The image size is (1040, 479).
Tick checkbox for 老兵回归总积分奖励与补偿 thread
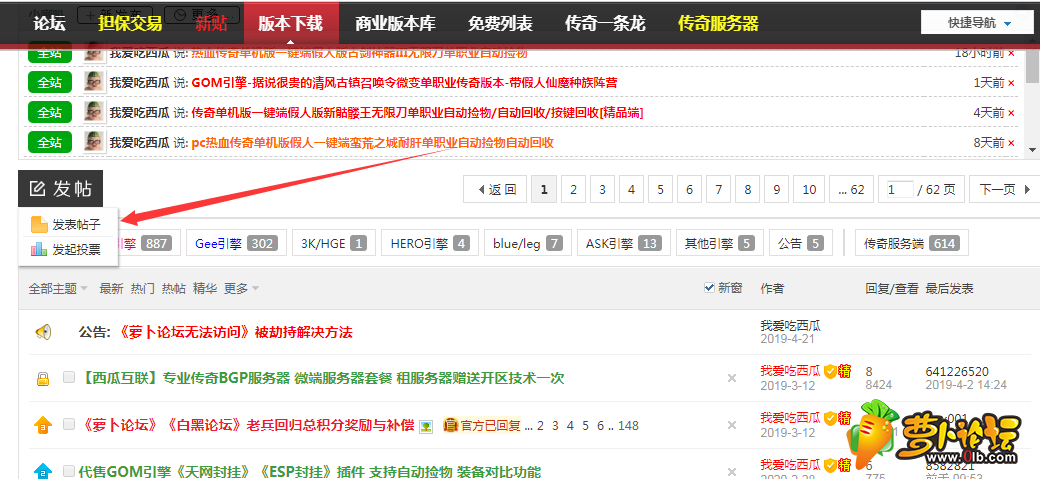point(69,424)
